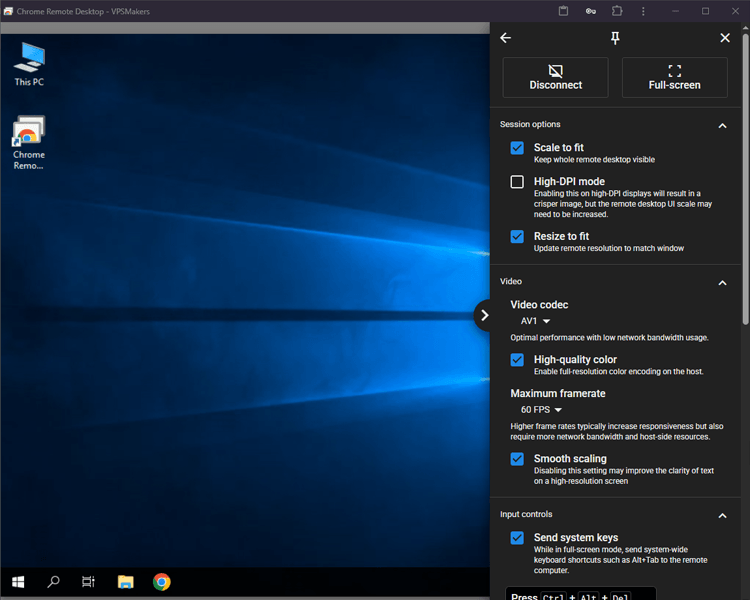The width and height of the screenshot is (750, 600).
Task: Click the Video codec label
Action: pyautogui.click(x=539, y=305)
